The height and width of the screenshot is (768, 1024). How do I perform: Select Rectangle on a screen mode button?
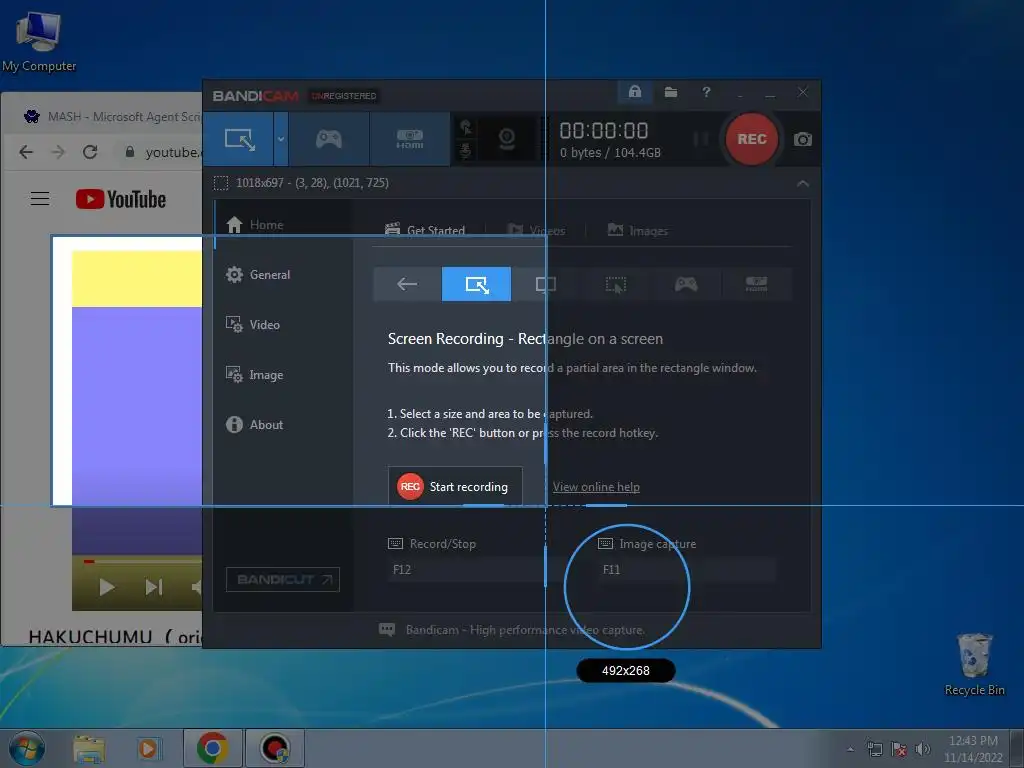point(477,284)
